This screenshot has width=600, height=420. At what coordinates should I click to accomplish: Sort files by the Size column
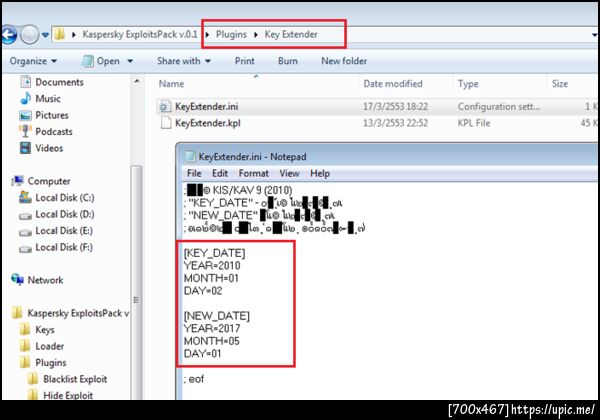(559, 84)
